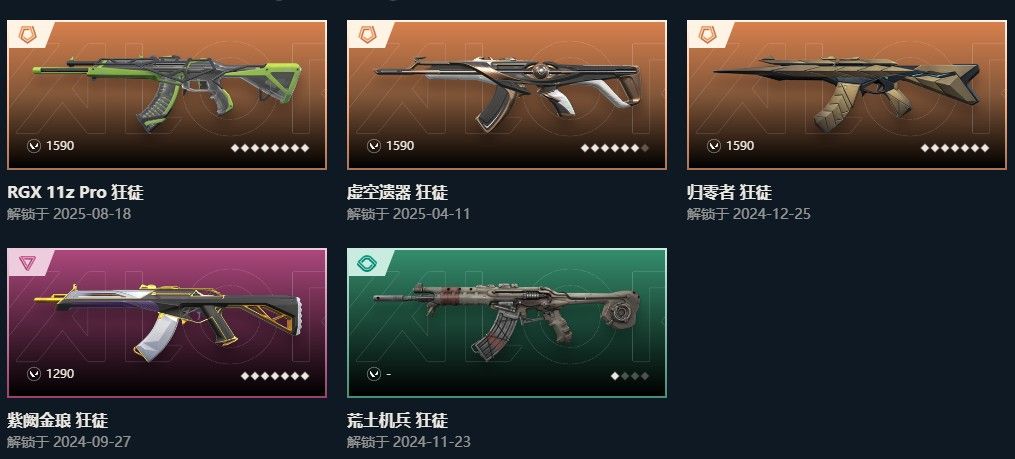Screen dimensions: 1015x459
Task: Click upgrade level diamonds on 虚空遗器 card
Action: [614, 148]
